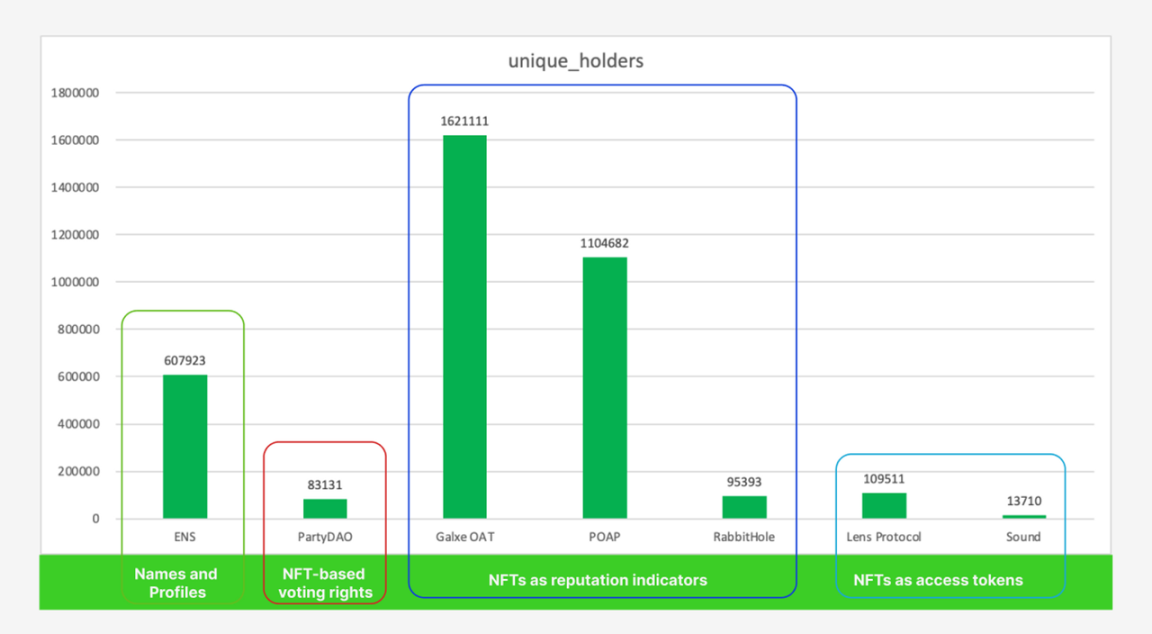Image resolution: width=1152 pixels, height=634 pixels.
Task: Click "NFTs as reputation indicators" text
Action: [x=597, y=580]
